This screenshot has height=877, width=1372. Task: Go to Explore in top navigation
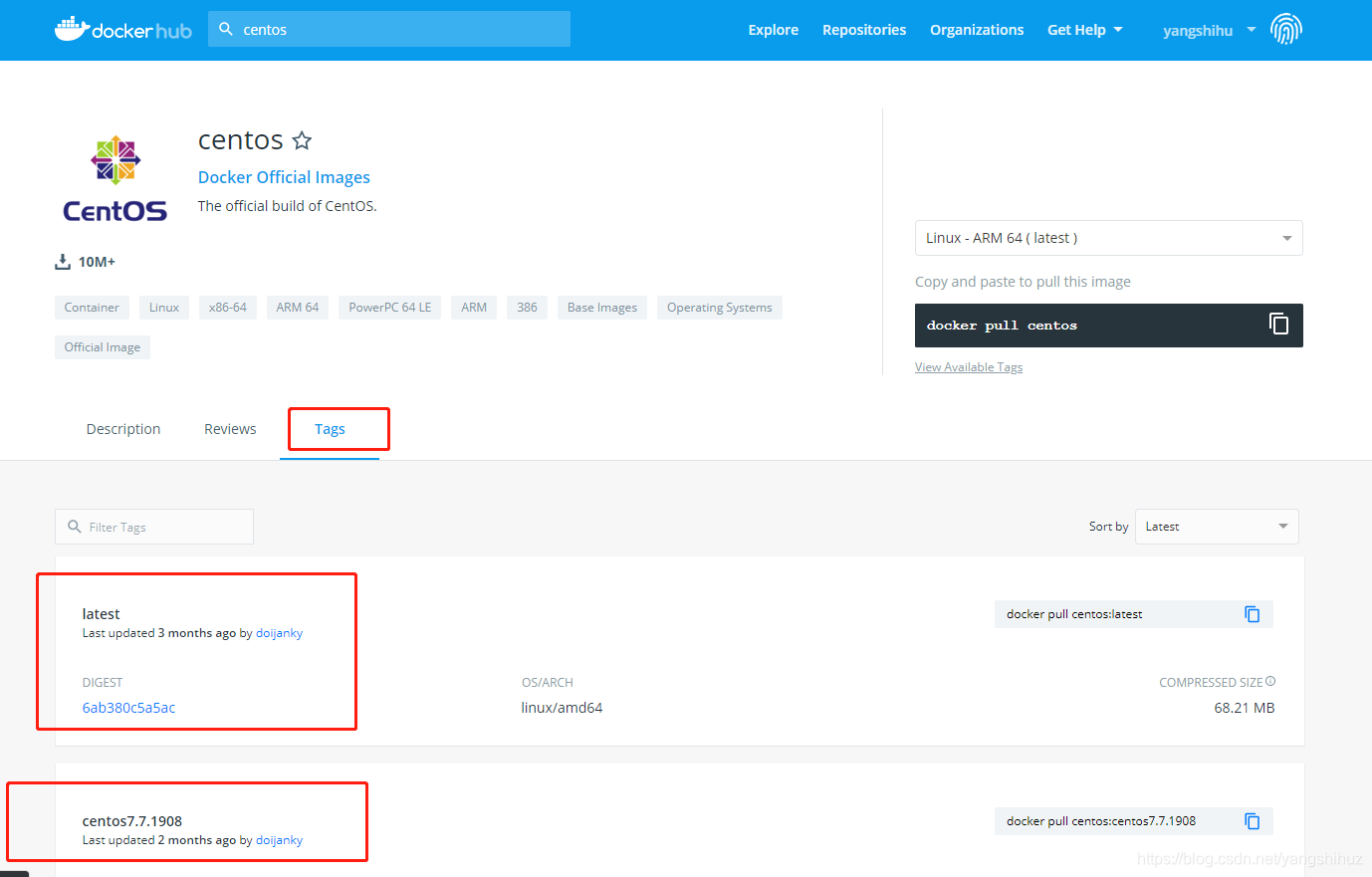click(x=774, y=30)
